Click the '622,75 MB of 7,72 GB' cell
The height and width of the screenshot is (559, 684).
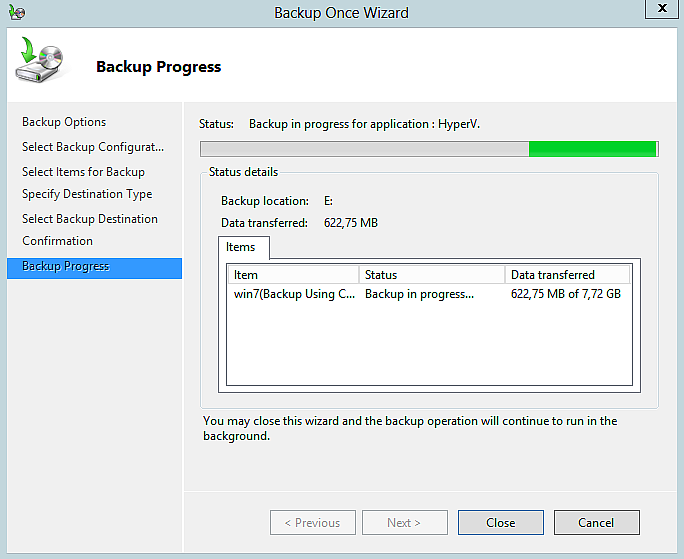(566, 294)
